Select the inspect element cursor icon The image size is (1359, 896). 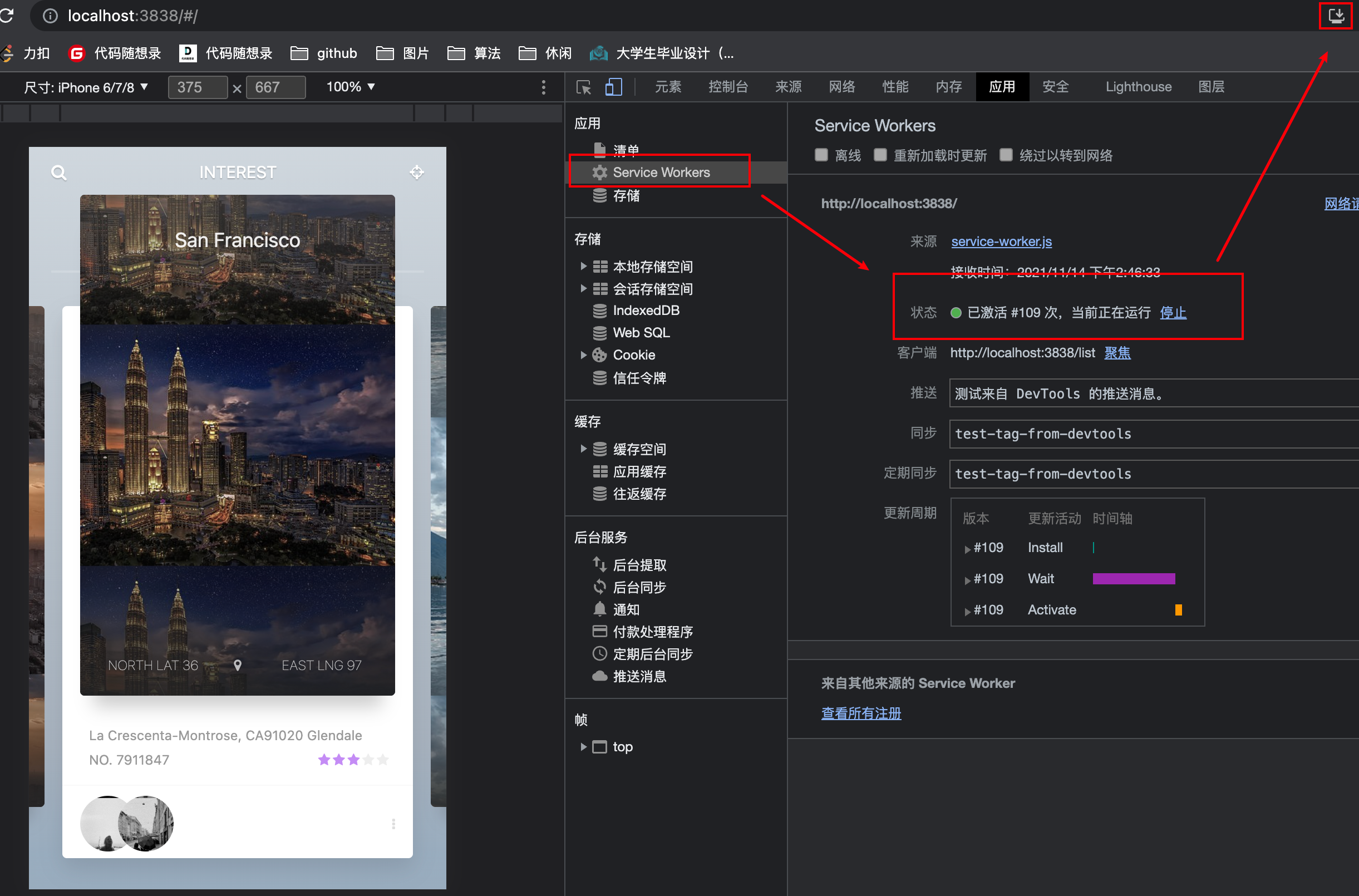(583, 86)
